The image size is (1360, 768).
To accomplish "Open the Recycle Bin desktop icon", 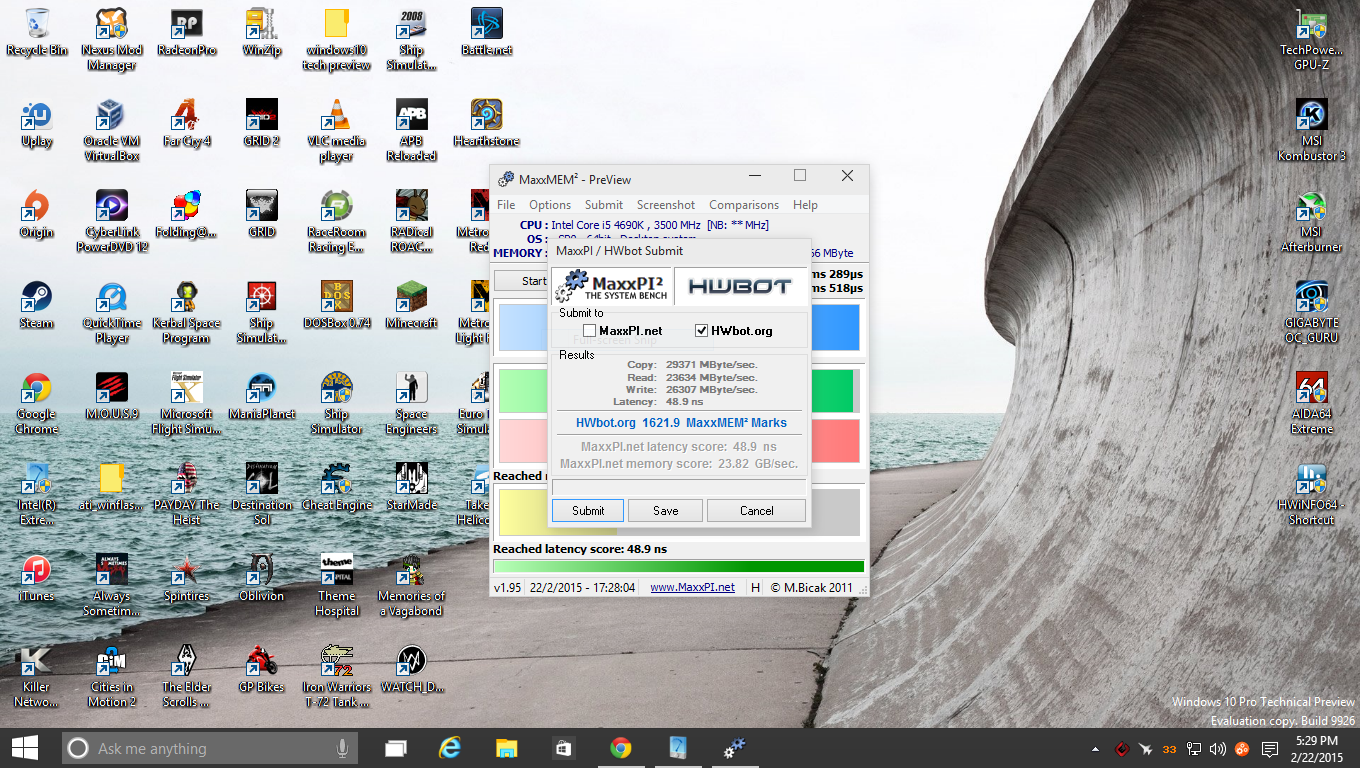I will click(x=37, y=32).
